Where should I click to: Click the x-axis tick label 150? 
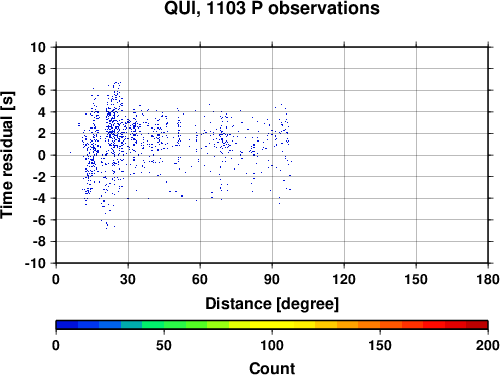[416, 279]
